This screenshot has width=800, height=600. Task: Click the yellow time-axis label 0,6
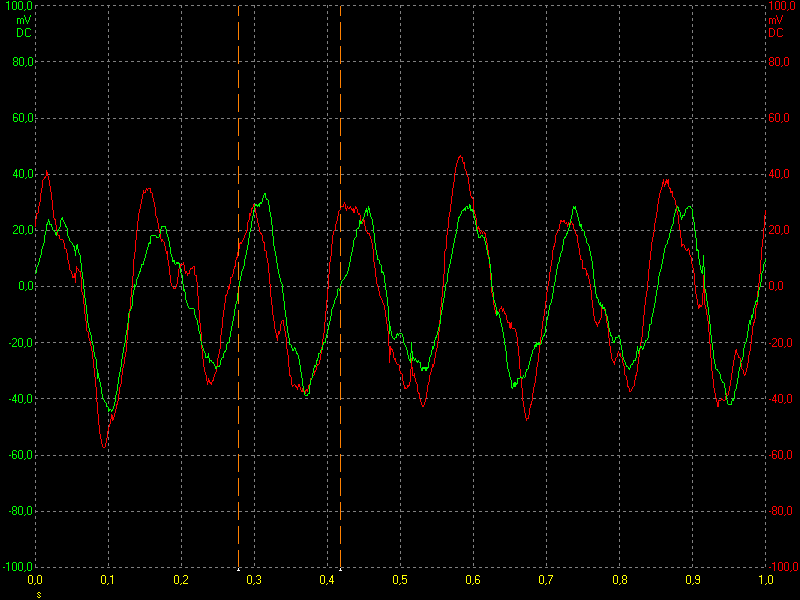[x=473, y=580]
